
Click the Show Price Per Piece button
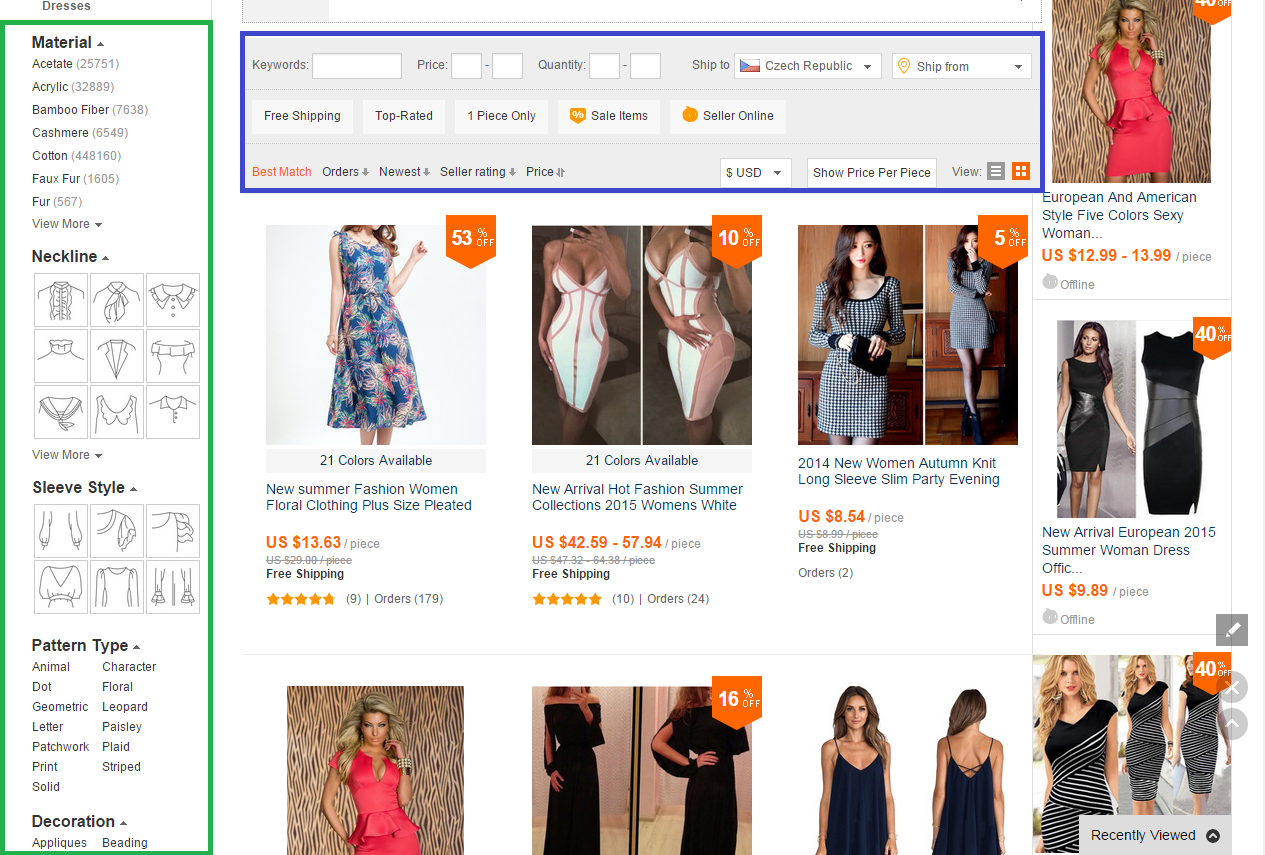[871, 173]
